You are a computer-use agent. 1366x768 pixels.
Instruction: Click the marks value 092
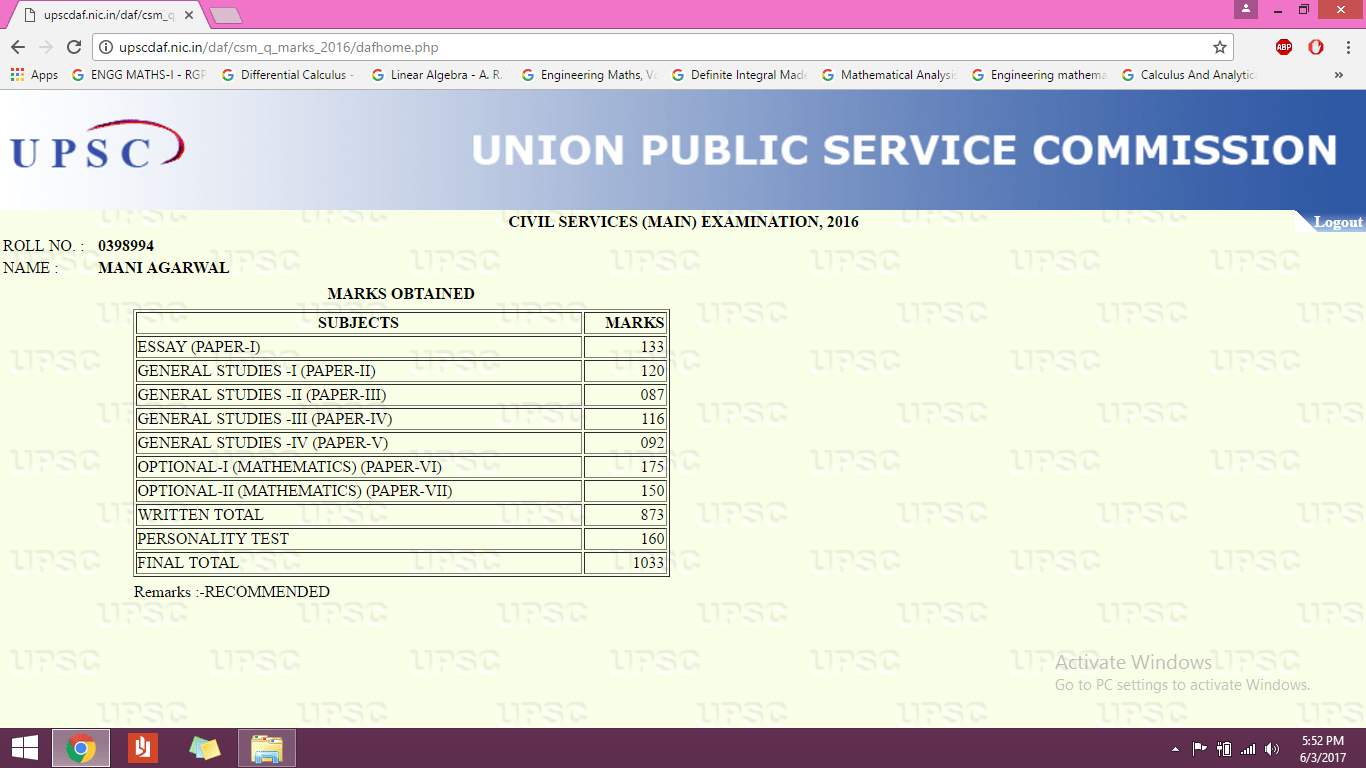(653, 443)
